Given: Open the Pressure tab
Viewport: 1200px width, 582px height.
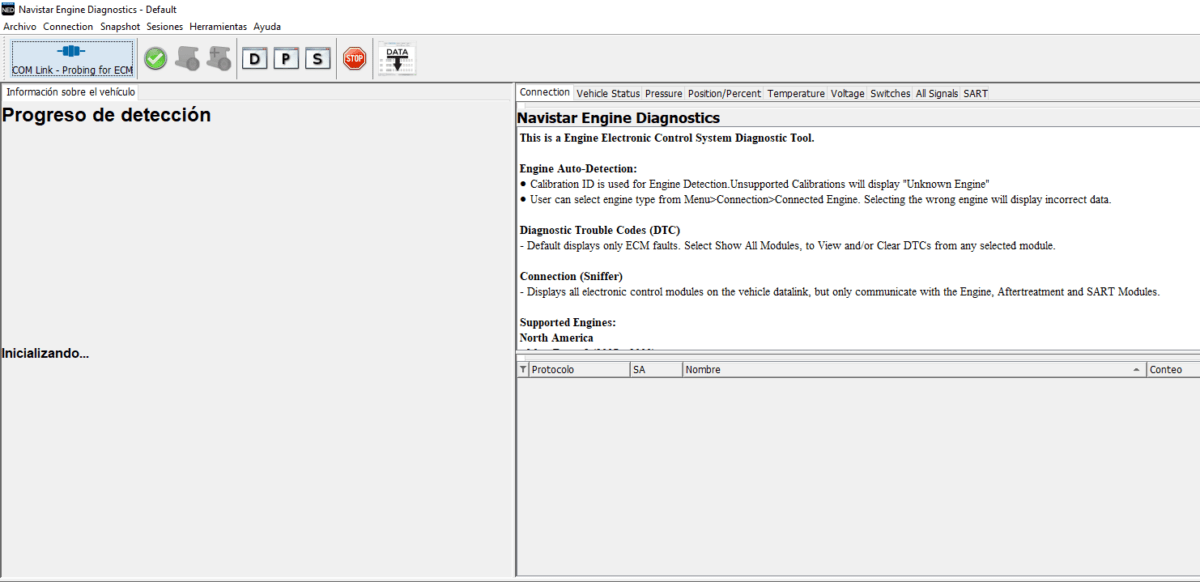Looking at the screenshot, I should [x=663, y=92].
